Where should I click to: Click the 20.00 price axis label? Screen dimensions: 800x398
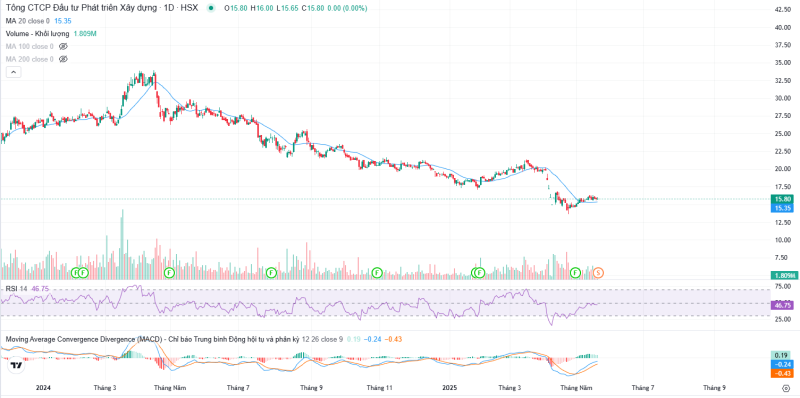[782, 169]
